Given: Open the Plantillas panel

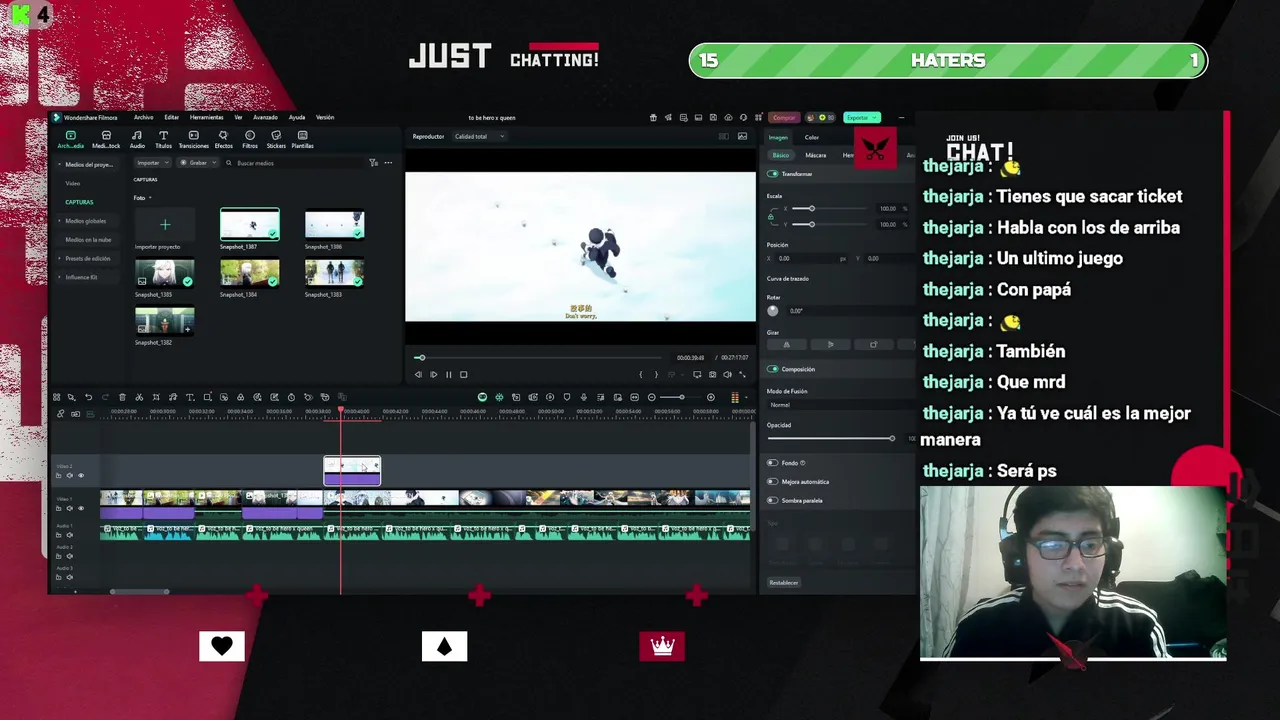Looking at the screenshot, I should (302, 139).
